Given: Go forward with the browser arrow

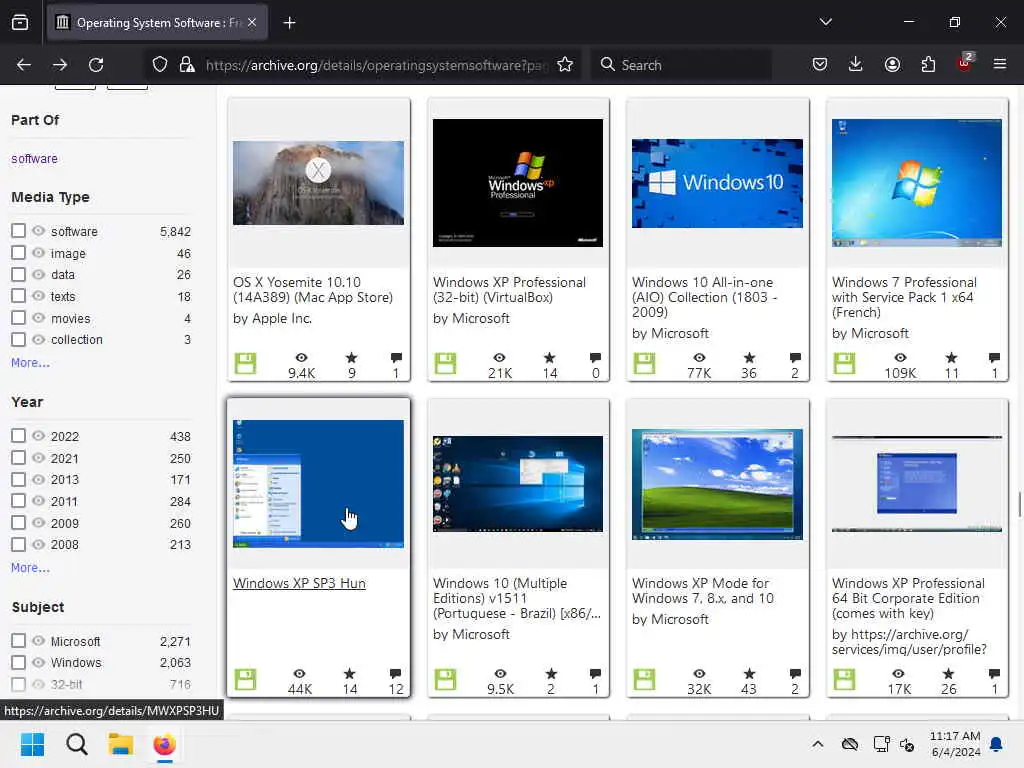Looking at the screenshot, I should [60, 65].
